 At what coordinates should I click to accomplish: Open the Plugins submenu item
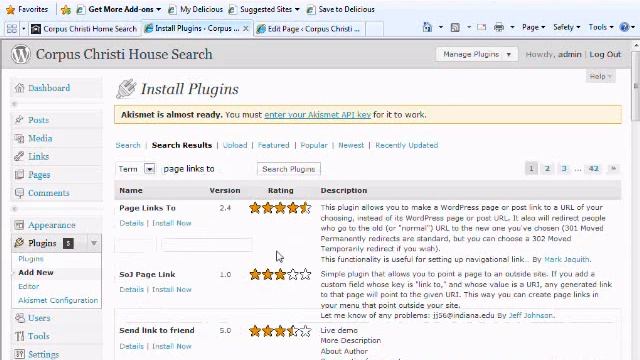pos(31,259)
